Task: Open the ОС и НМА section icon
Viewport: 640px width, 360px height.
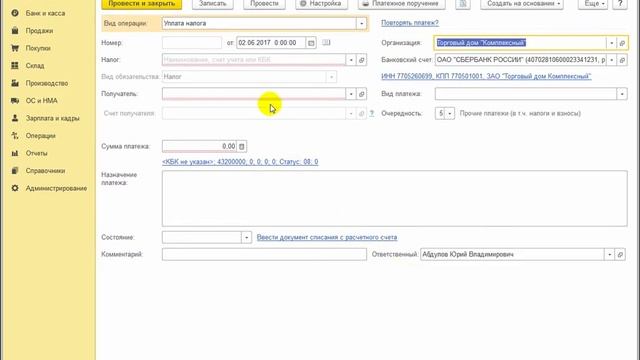Action: coord(15,101)
